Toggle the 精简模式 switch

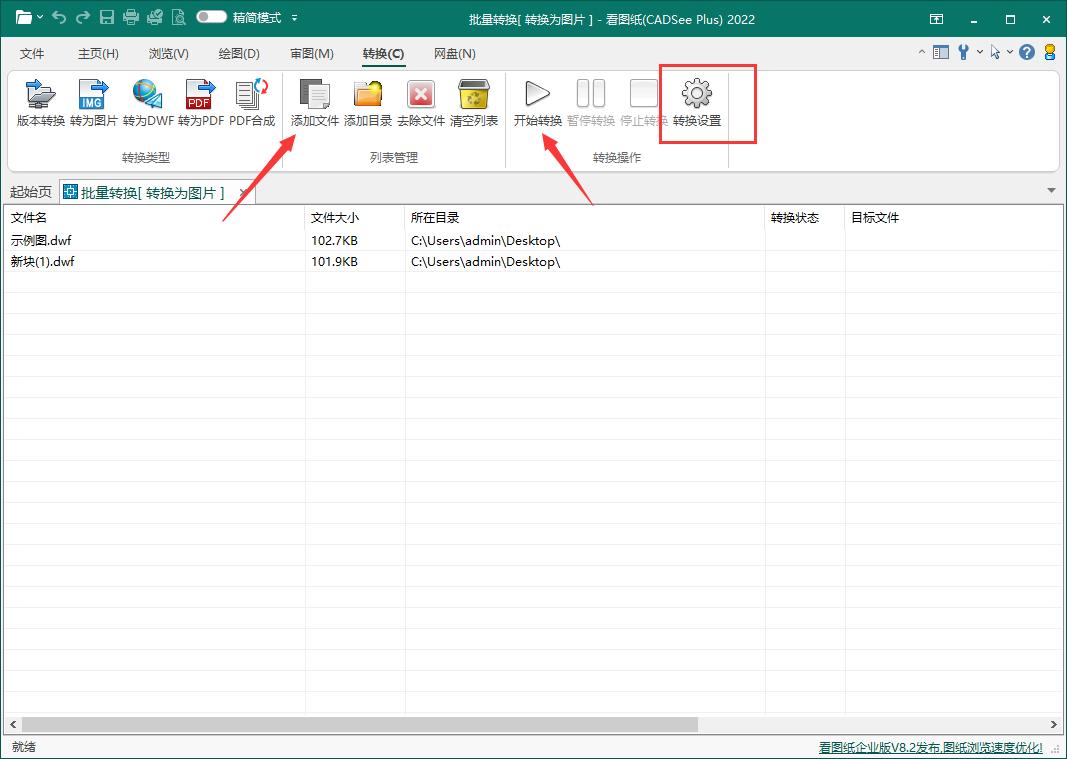coord(211,18)
